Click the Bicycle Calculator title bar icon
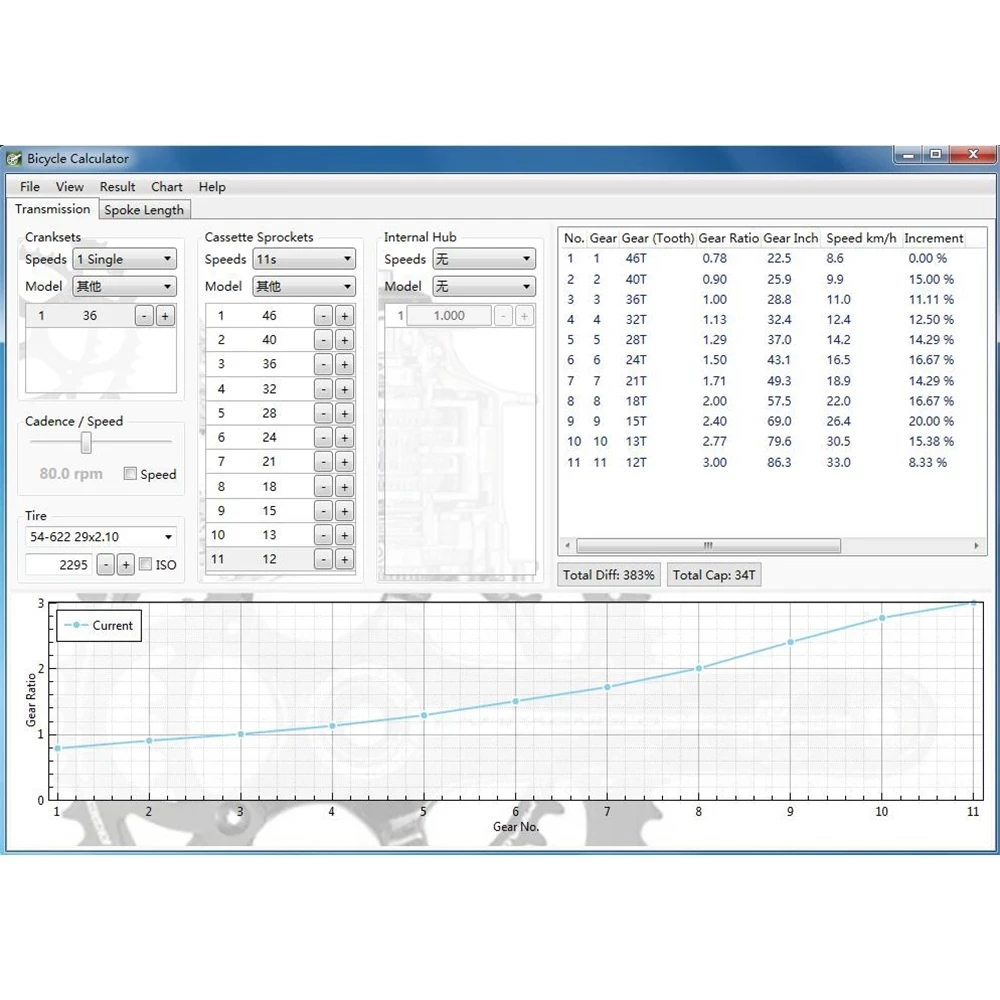Screen dimensions: 1000x1000 point(14,158)
